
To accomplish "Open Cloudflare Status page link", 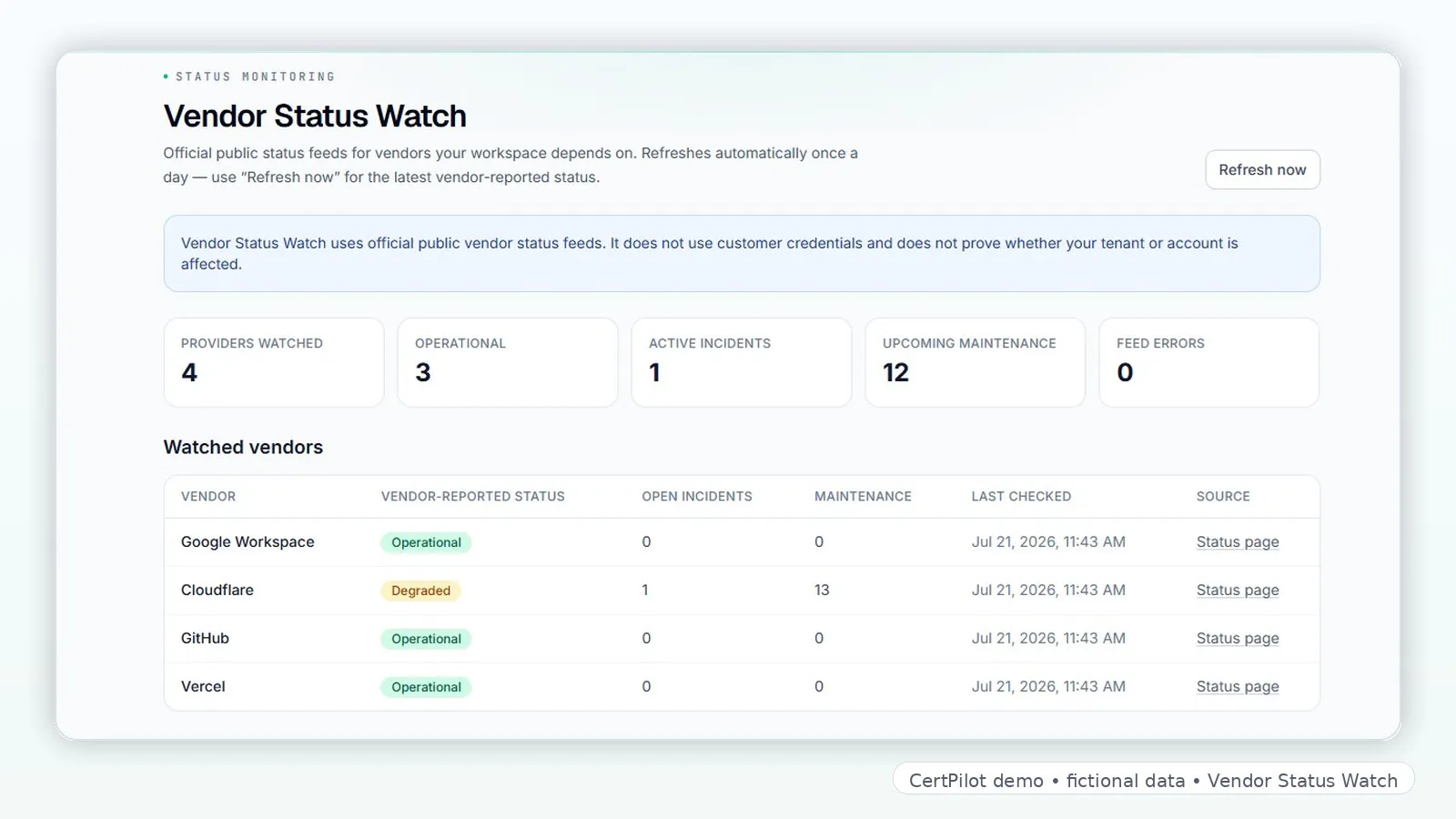I will [x=1238, y=591].
